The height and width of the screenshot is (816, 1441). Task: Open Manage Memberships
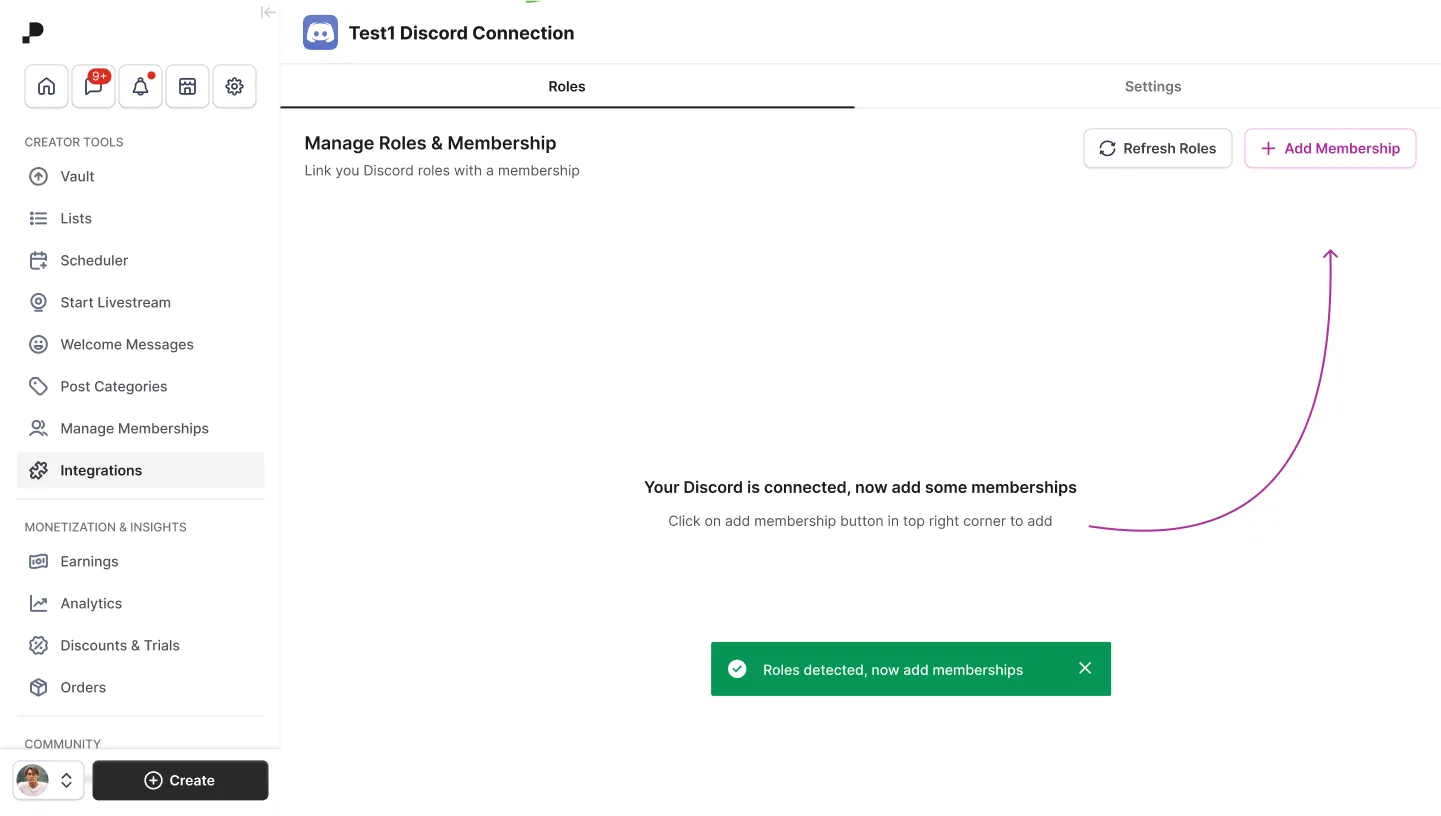134,428
